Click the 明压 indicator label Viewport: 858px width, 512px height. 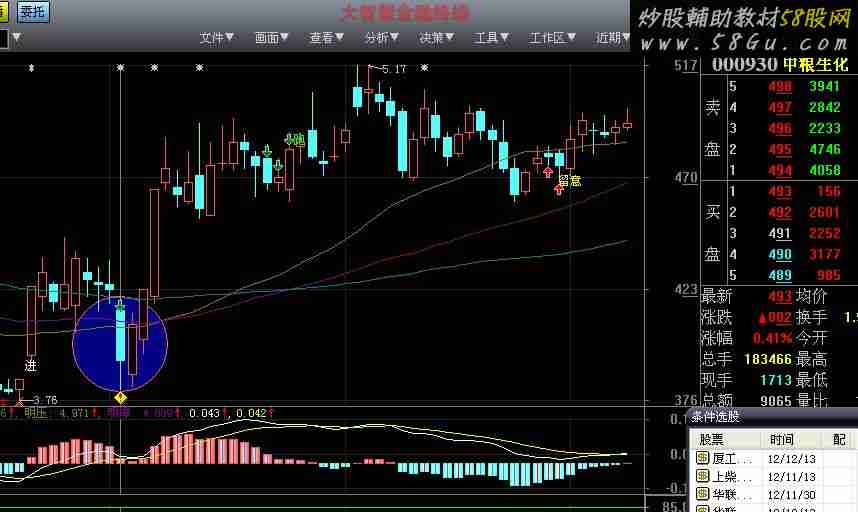click(x=36, y=413)
